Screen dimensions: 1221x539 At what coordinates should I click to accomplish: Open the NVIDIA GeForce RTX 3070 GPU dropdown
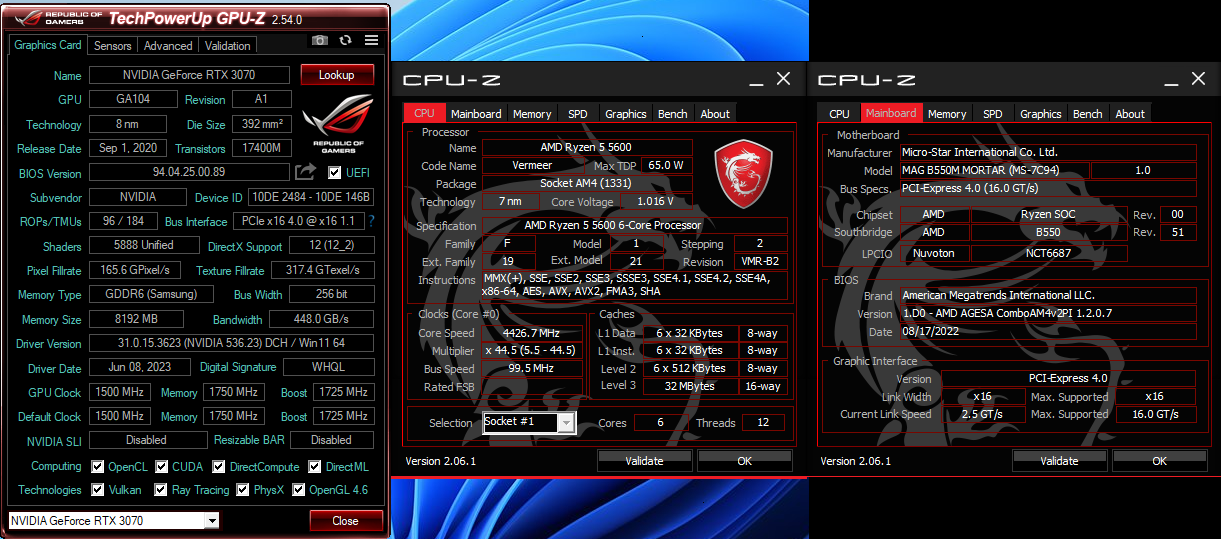211,521
